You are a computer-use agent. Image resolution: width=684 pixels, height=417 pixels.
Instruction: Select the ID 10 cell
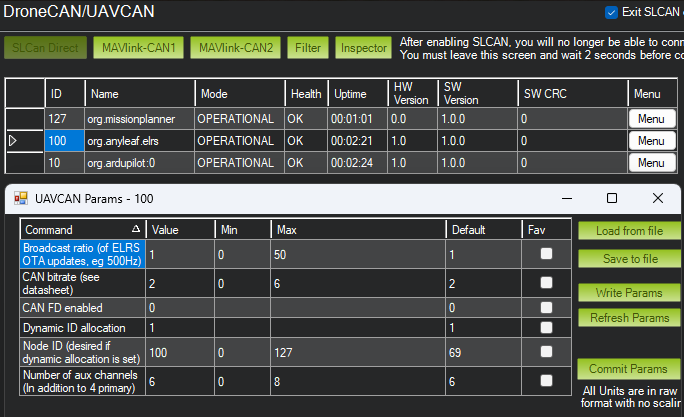point(65,163)
